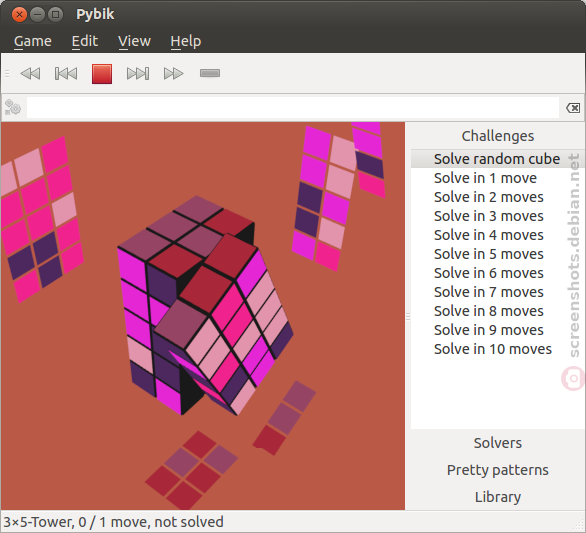Expand the Pretty patterns section
The width and height of the screenshot is (586, 533).
click(497, 470)
